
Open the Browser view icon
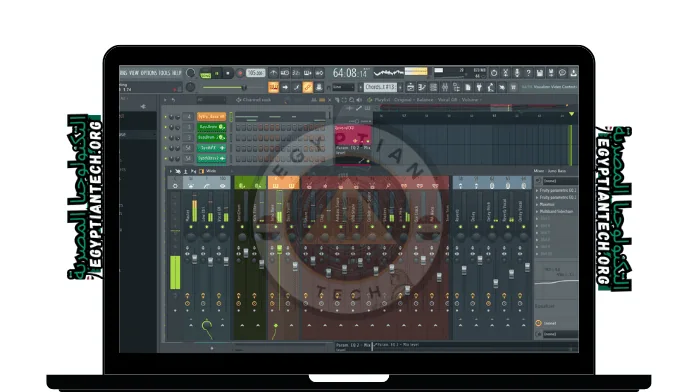click(x=456, y=87)
